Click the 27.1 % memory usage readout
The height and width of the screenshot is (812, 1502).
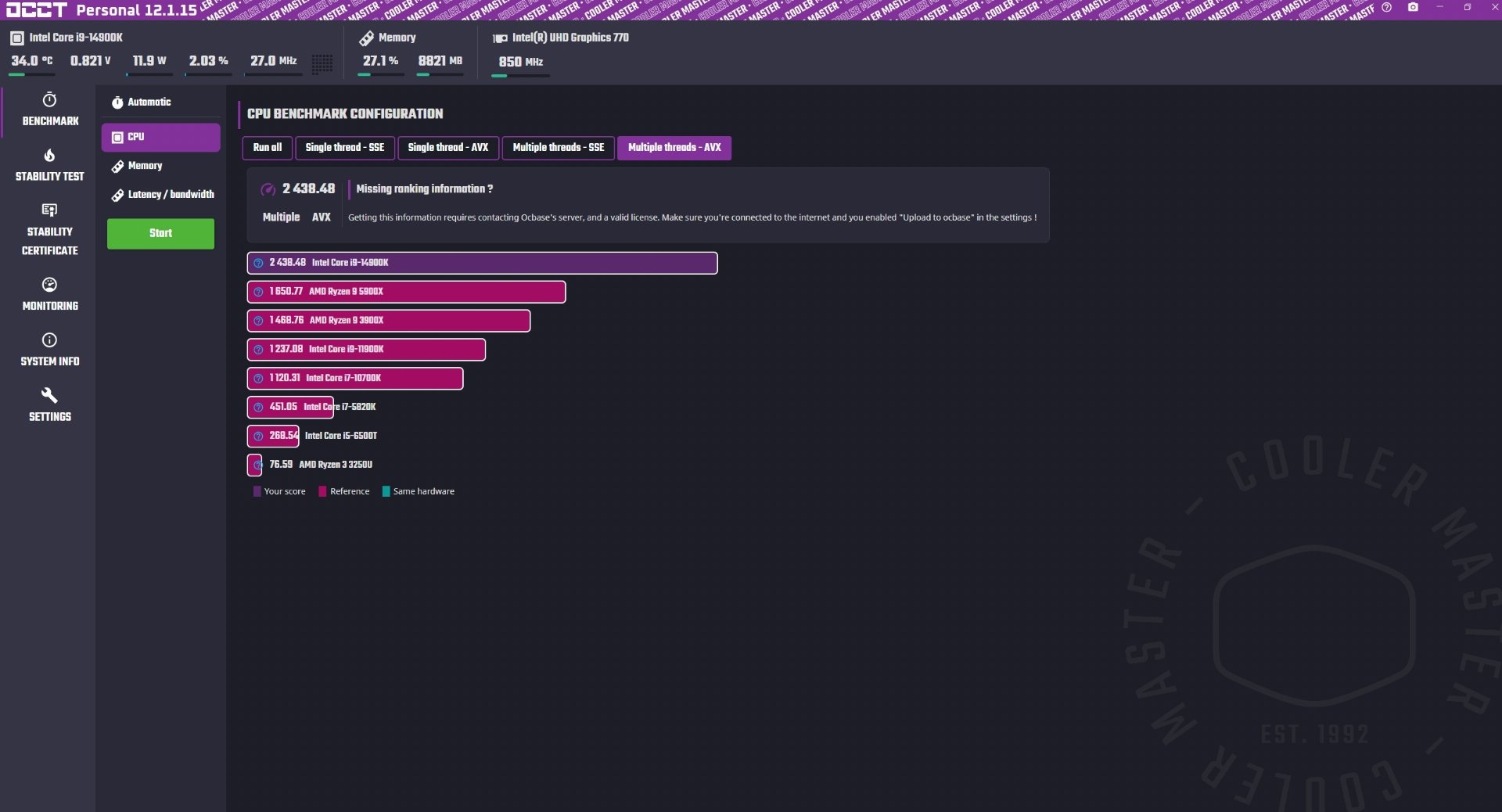pos(381,61)
